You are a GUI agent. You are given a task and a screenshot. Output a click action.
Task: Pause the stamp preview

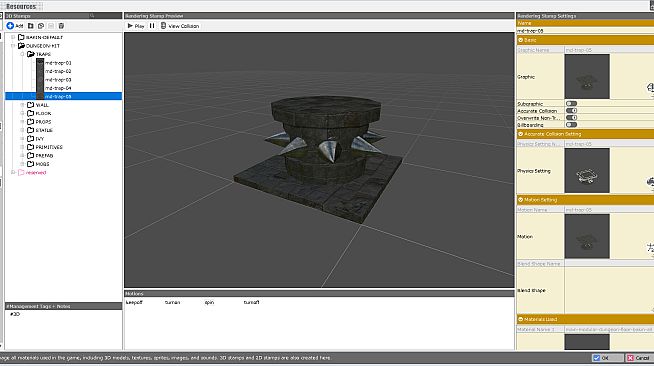[152, 26]
